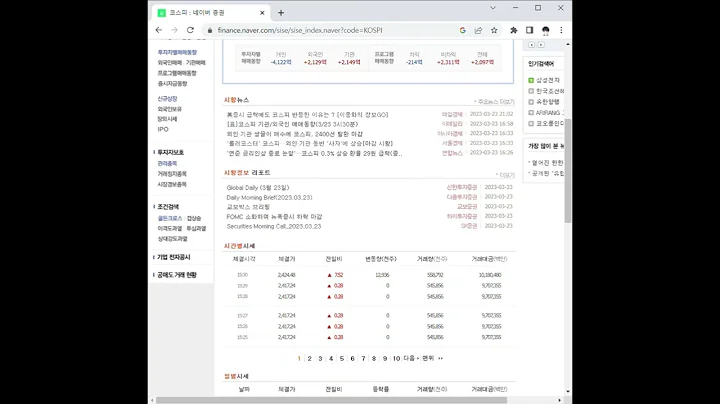Click the tab search chevron in title bar
Image resolution: width=720 pixels, height=404 pixels.
pyautogui.click(x=493, y=8)
